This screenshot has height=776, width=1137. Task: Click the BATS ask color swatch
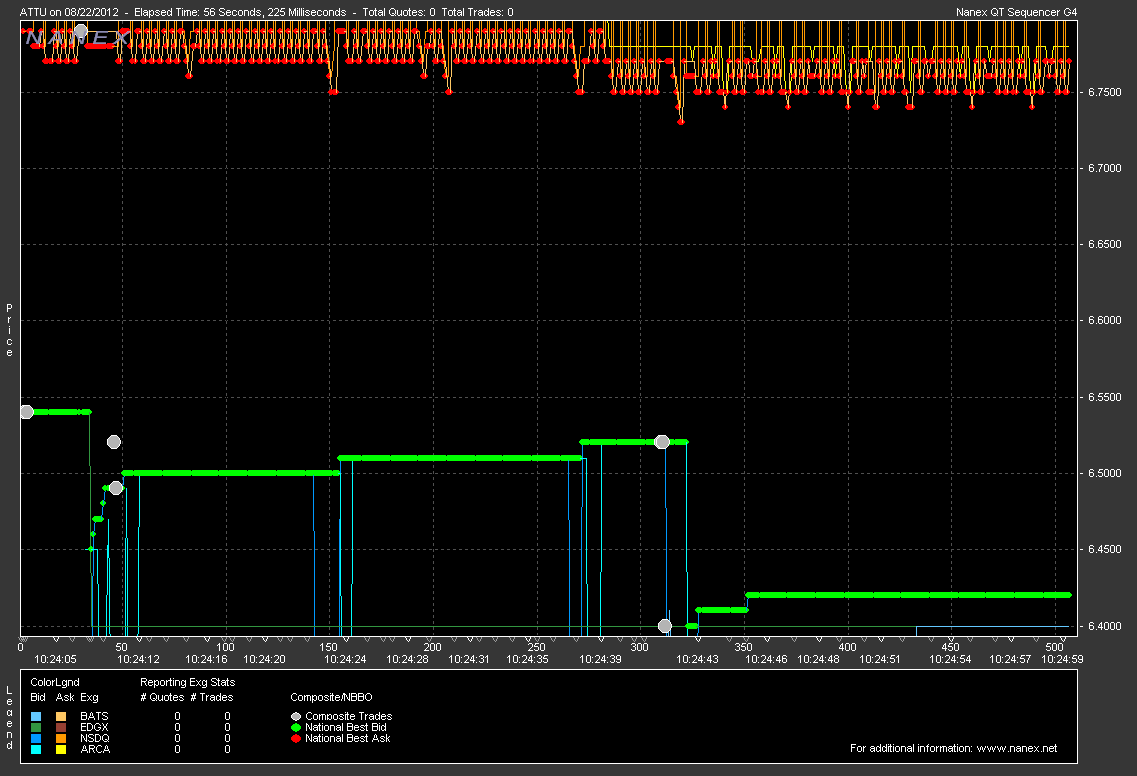point(61,717)
